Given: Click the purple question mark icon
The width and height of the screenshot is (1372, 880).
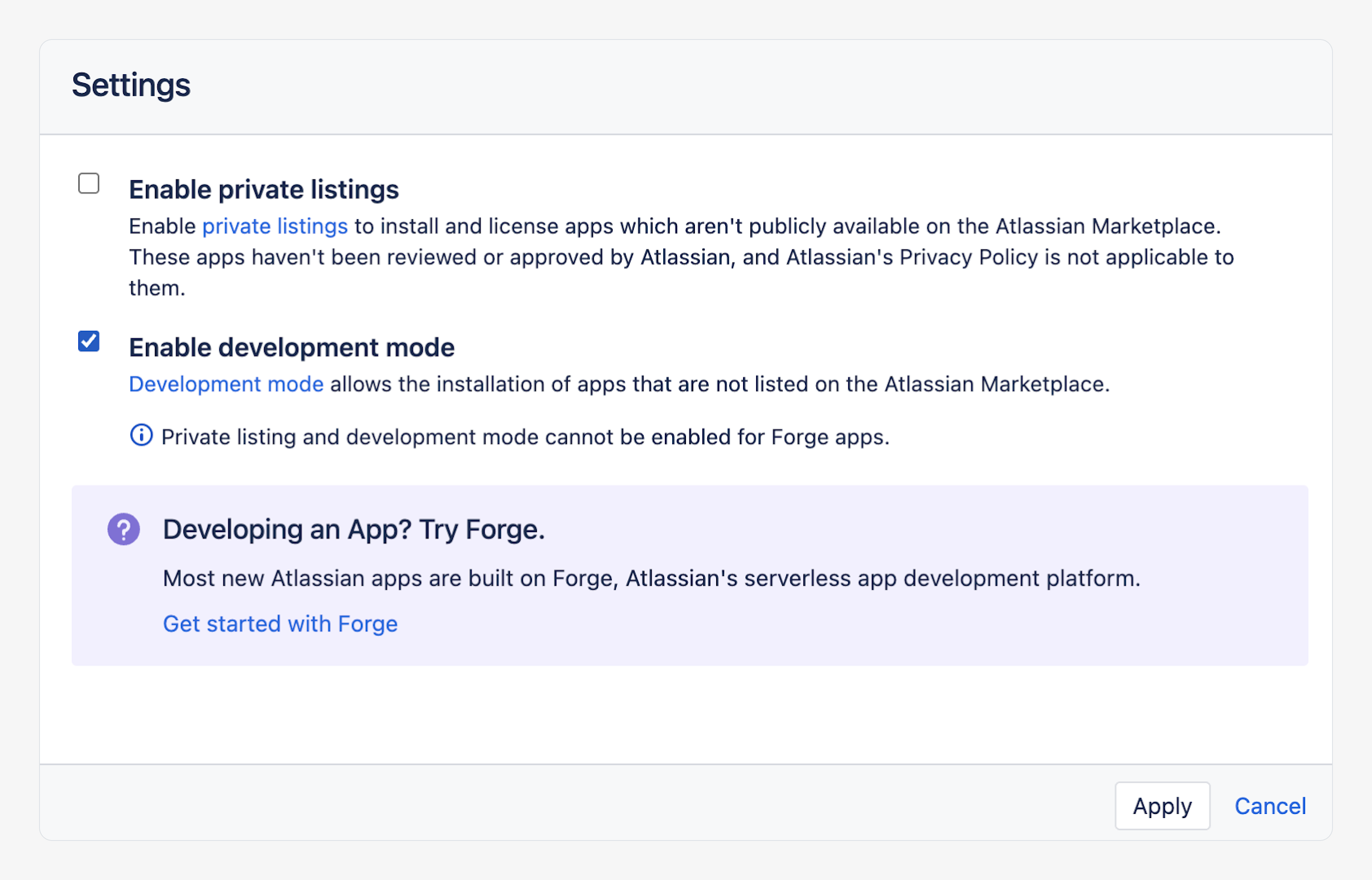Looking at the screenshot, I should coord(123,529).
